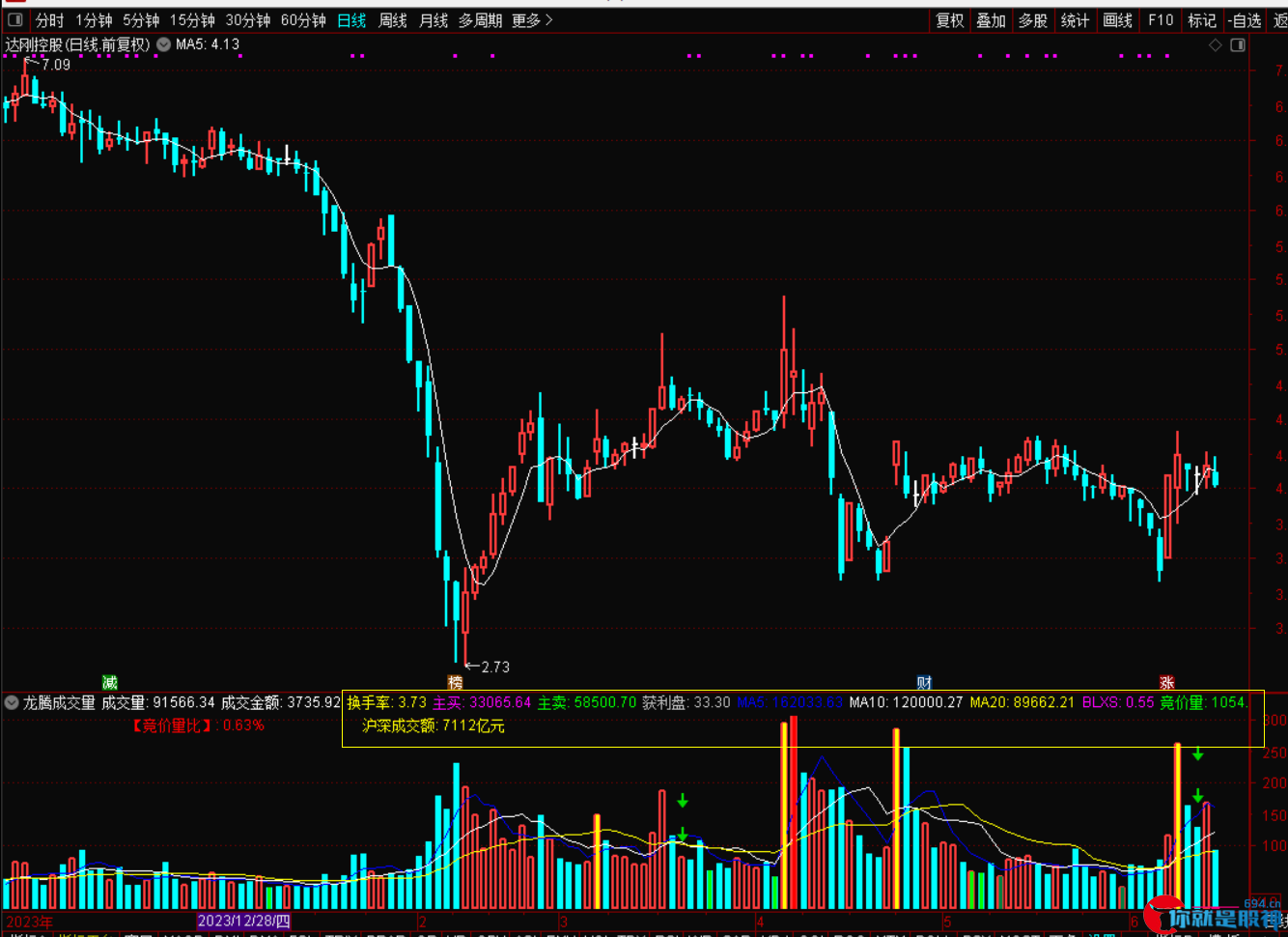Click the 主卖: 58500.70 readout

pyautogui.click(x=587, y=702)
